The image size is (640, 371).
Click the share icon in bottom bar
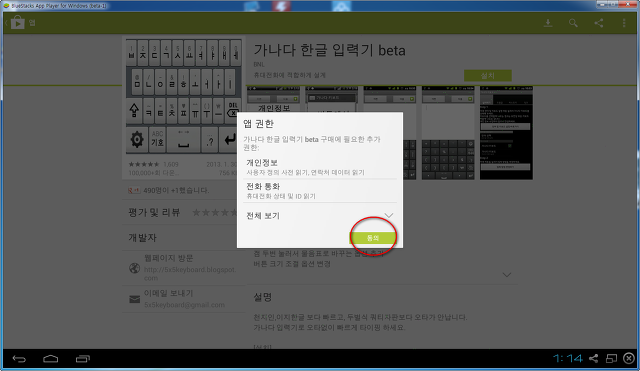click(x=593, y=358)
